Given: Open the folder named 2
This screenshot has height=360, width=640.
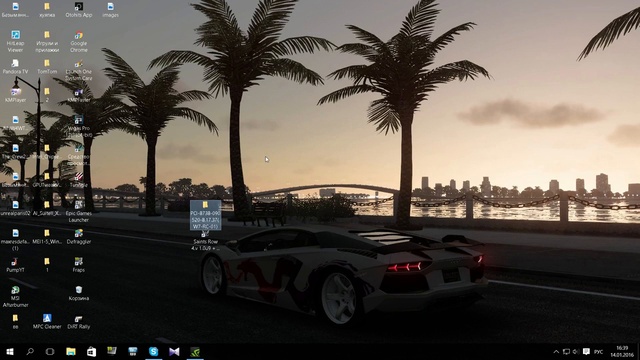Looking at the screenshot, I should (47, 95).
